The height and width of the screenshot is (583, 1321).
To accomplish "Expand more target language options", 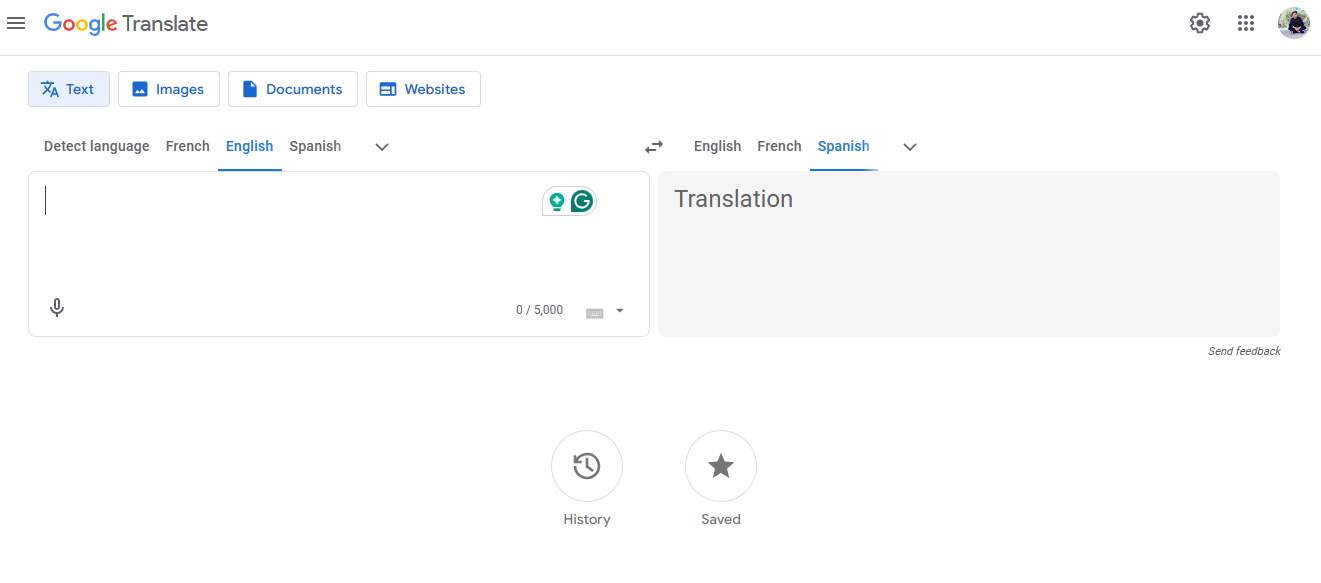I will click(909, 146).
